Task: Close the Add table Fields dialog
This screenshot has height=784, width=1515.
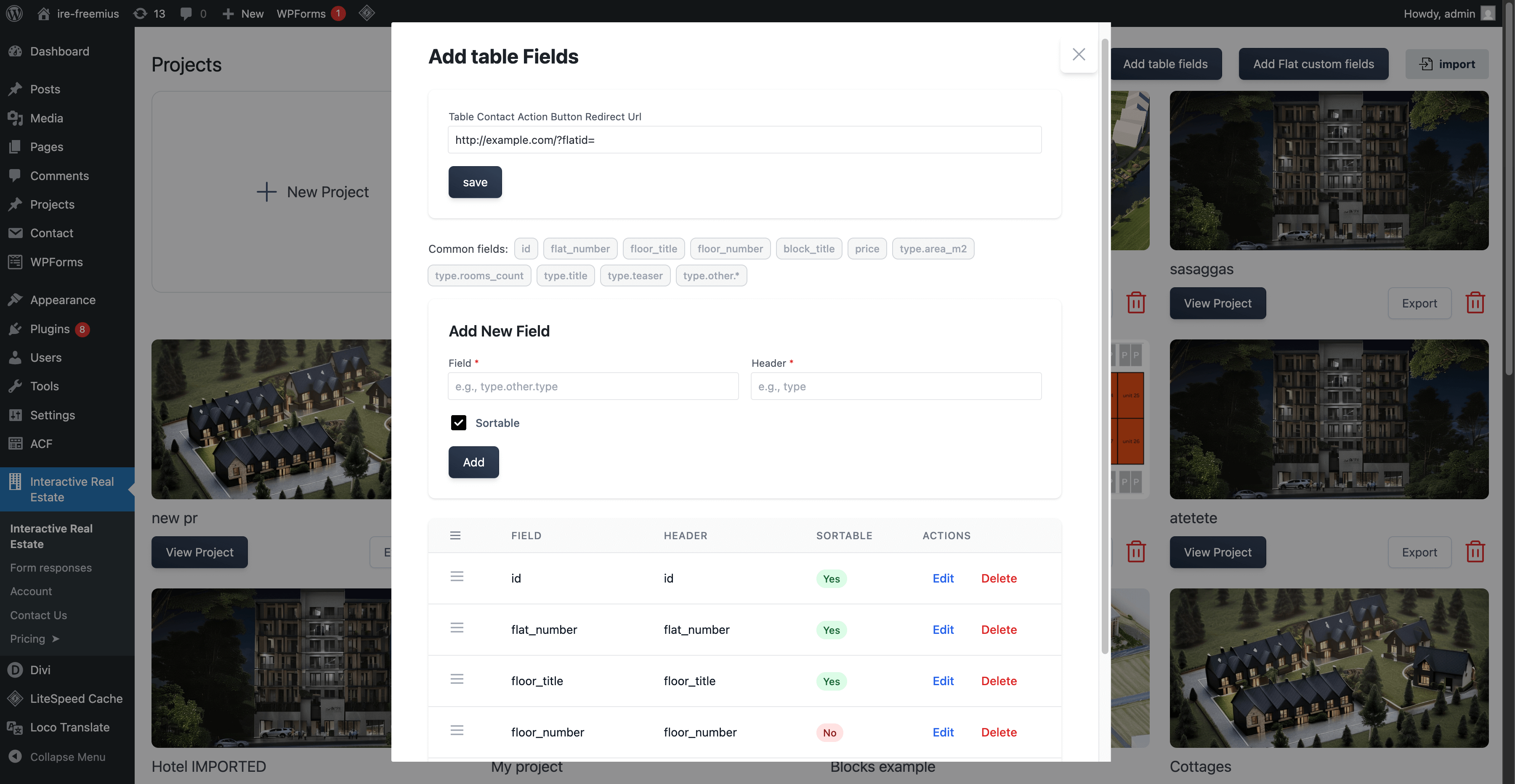Action: (1079, 55)
